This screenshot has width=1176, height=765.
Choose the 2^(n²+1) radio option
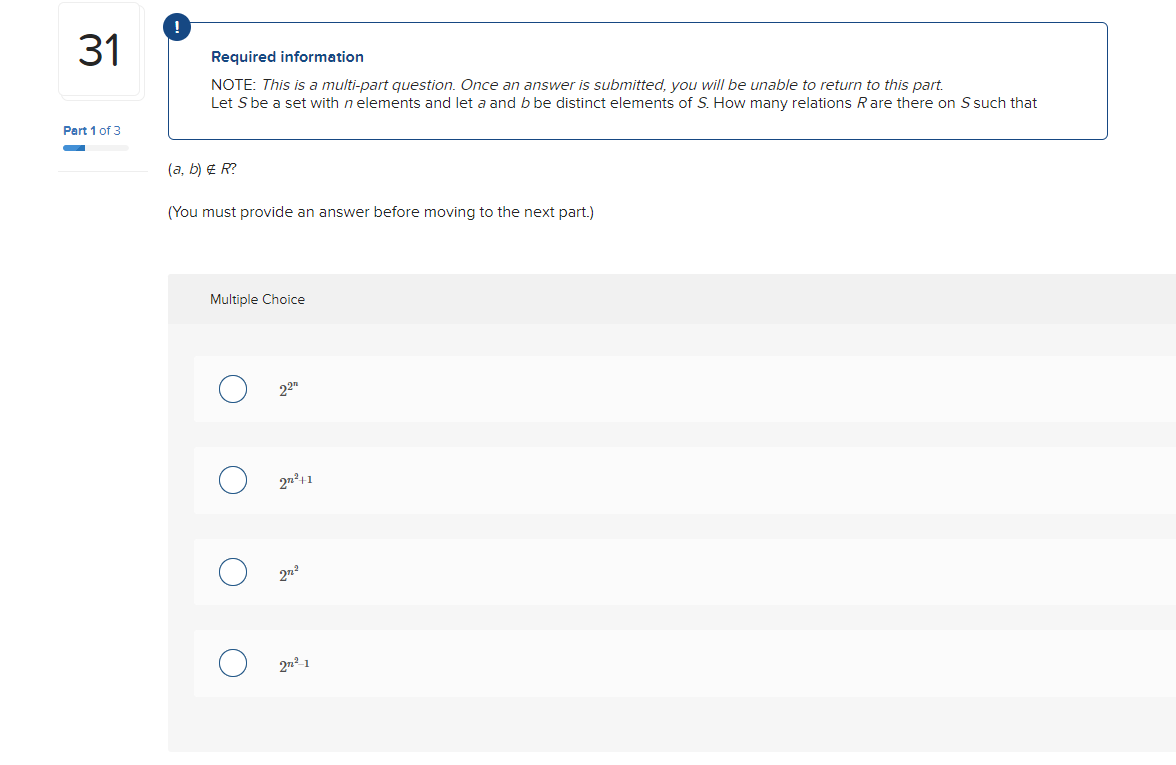pos(233,480)
